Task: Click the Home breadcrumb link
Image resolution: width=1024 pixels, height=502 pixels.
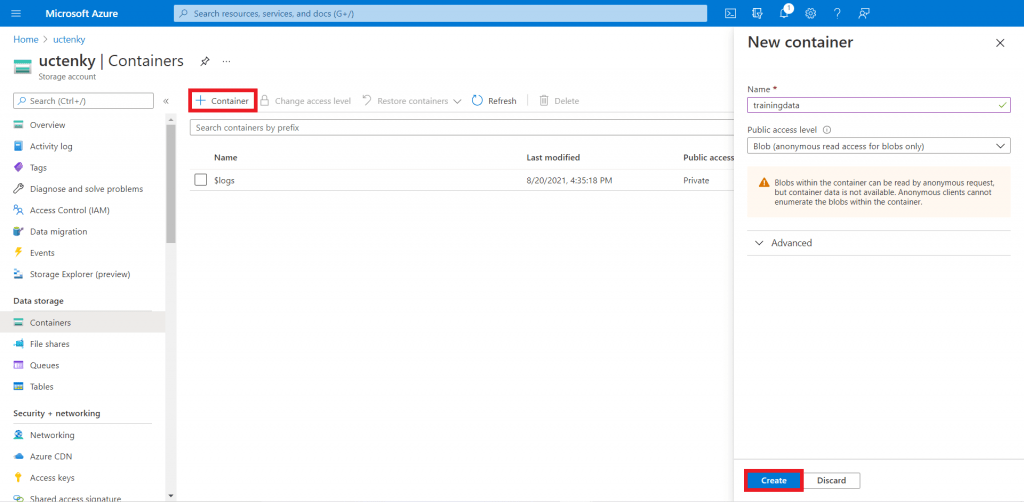Action: pos(25,39)
